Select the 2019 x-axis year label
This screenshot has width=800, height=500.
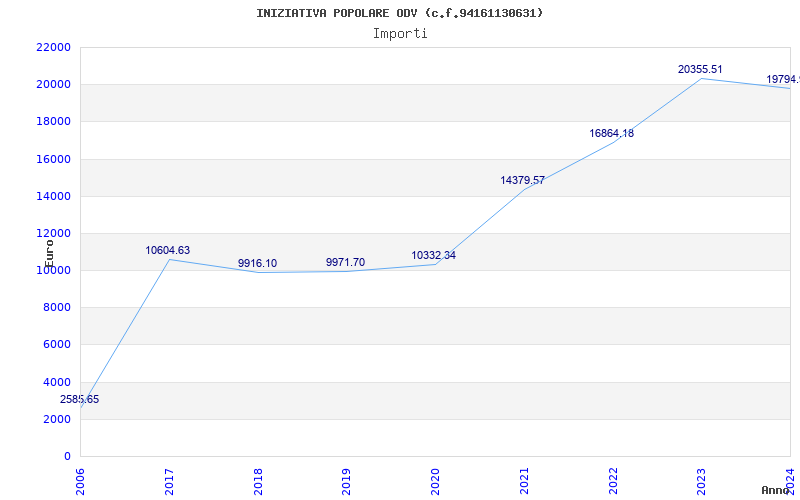tap(347, 482)
